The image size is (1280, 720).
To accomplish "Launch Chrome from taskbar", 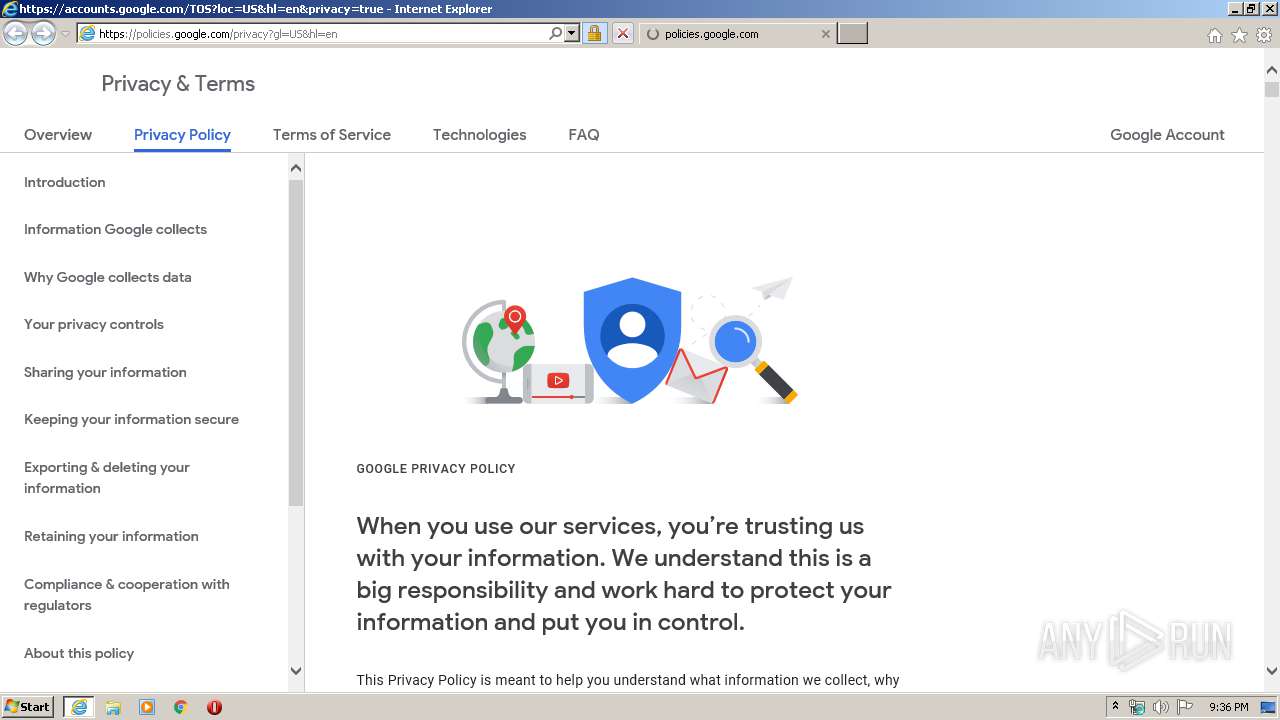I will click(180, 707).
